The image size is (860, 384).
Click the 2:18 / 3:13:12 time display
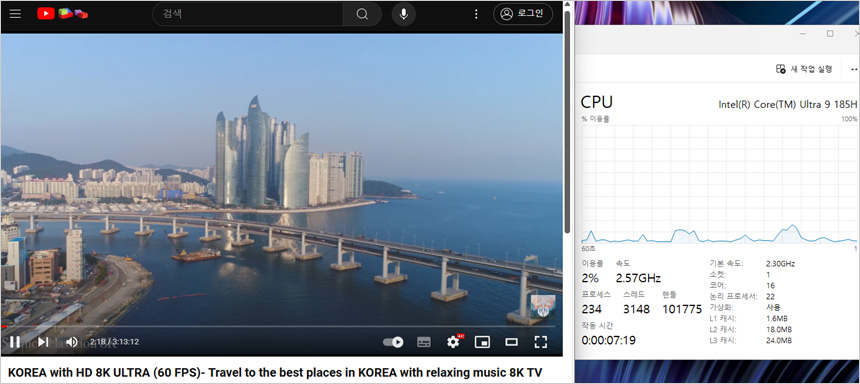pyautogui.click(x=115, y=342)
